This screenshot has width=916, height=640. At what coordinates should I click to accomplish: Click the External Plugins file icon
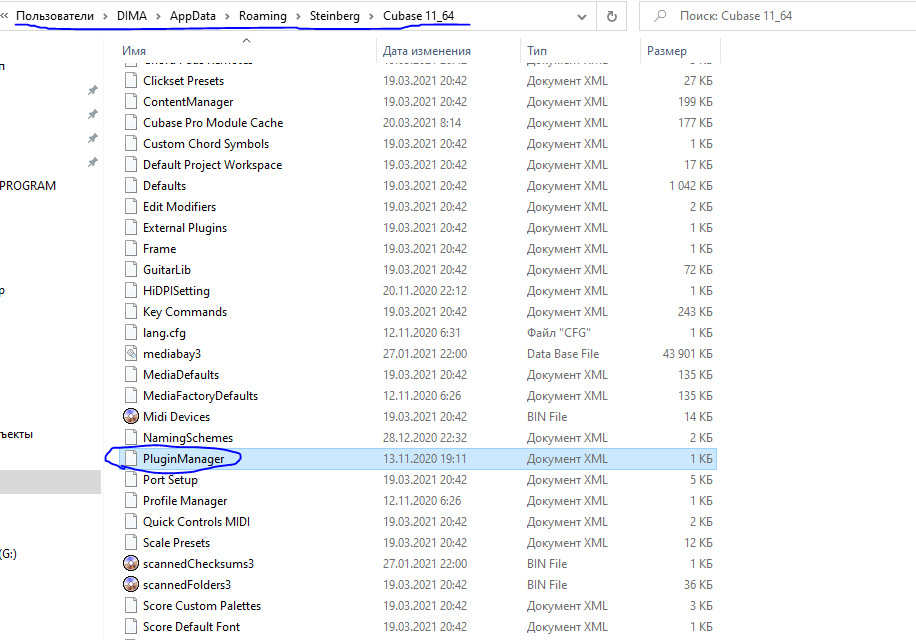point(131,228)
